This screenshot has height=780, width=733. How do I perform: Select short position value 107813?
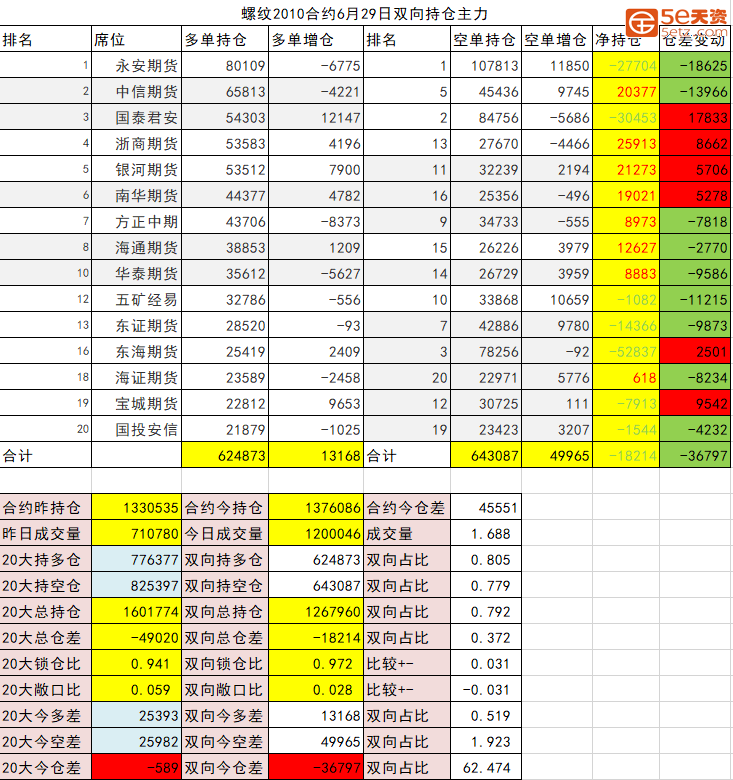(485, 65)
